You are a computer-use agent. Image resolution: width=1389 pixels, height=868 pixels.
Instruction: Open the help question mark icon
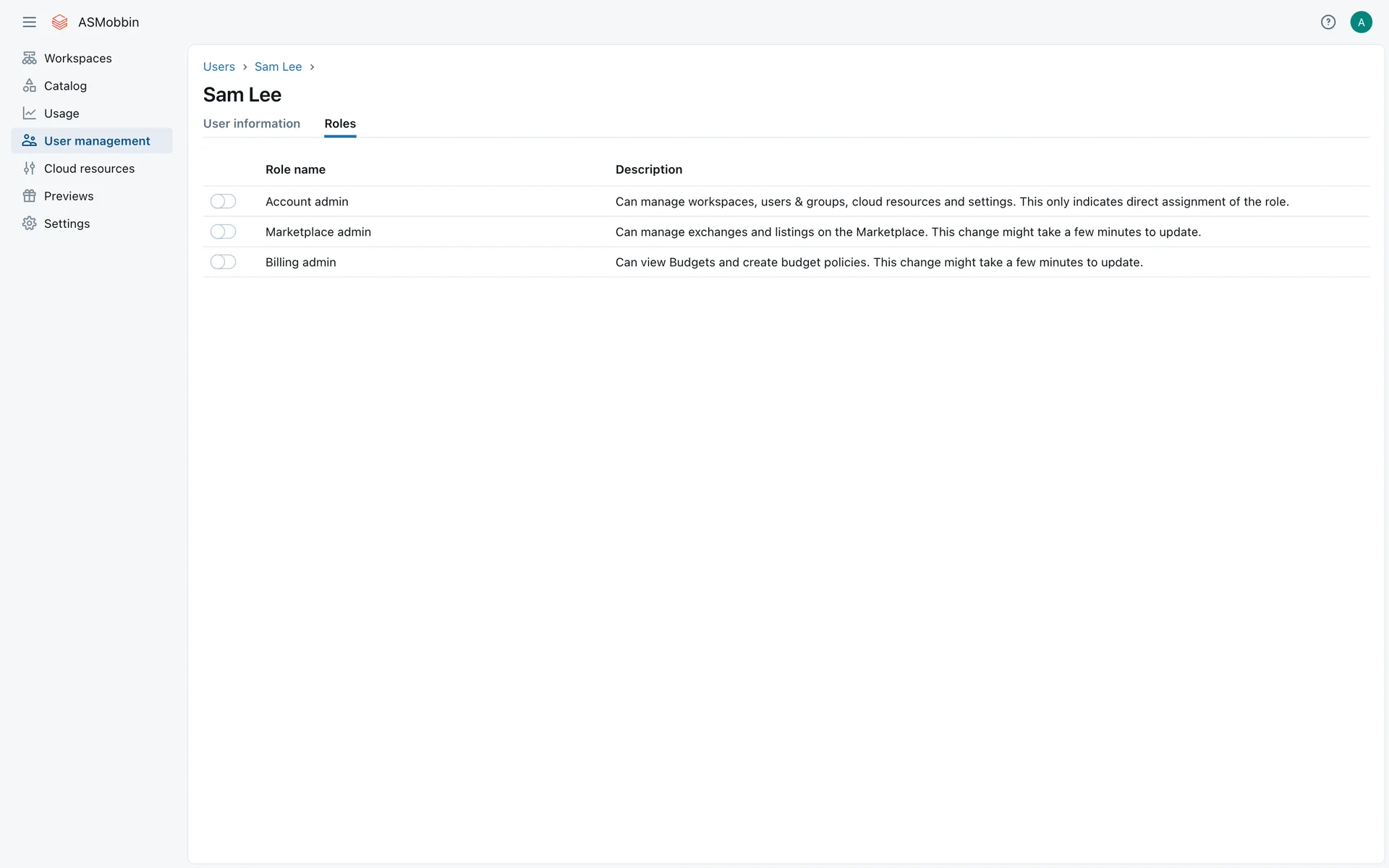[1328, 22]
